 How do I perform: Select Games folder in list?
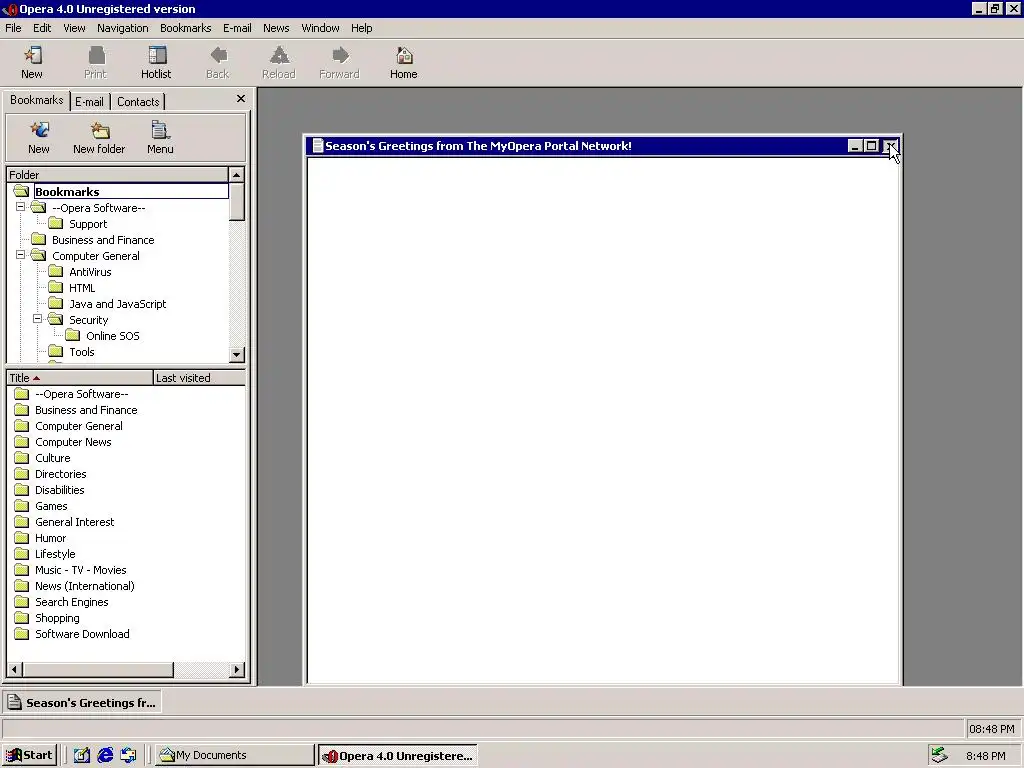coord(51,506)
